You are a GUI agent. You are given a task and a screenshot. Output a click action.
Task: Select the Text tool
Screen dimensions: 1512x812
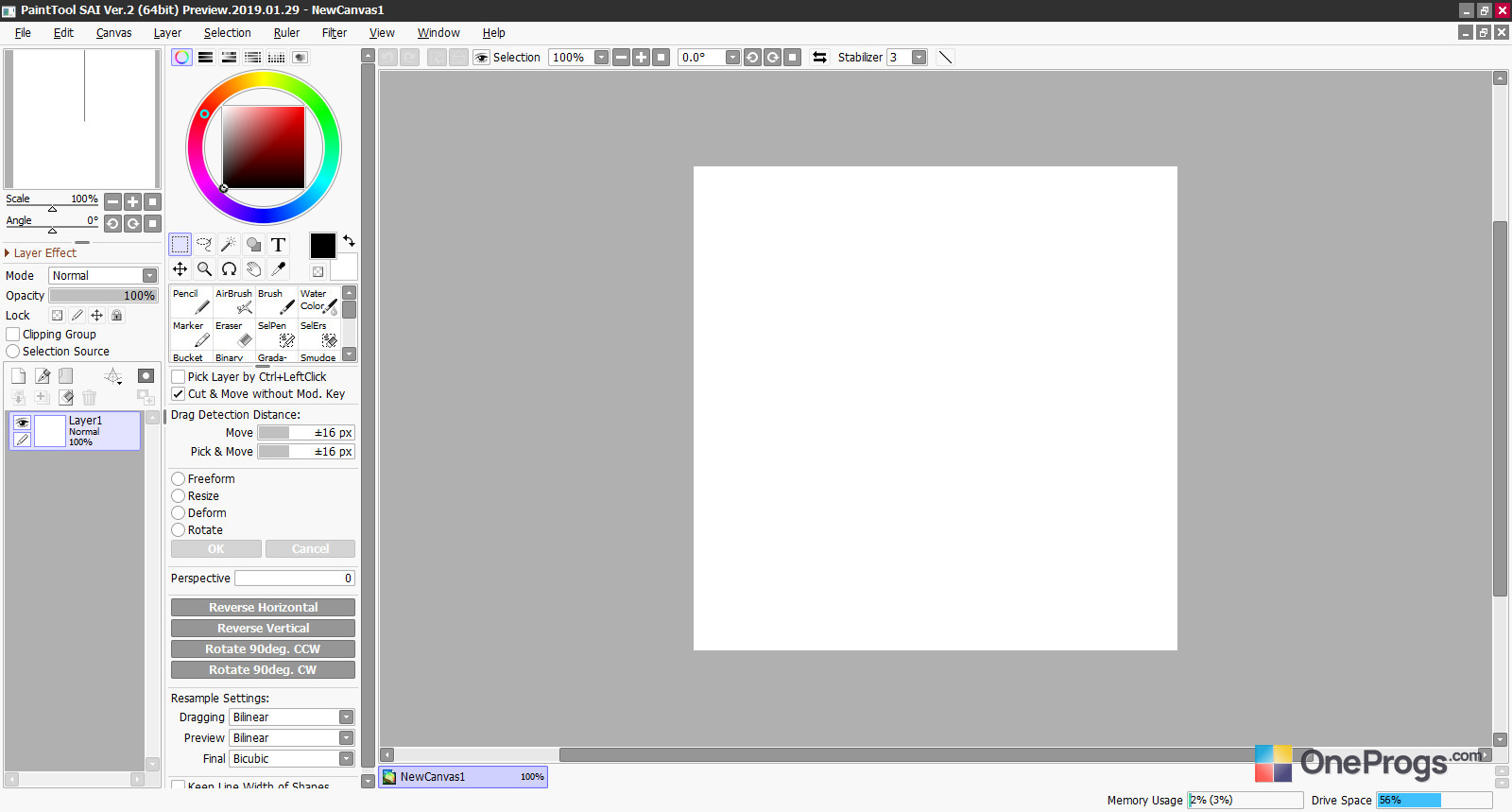(278, 245)
